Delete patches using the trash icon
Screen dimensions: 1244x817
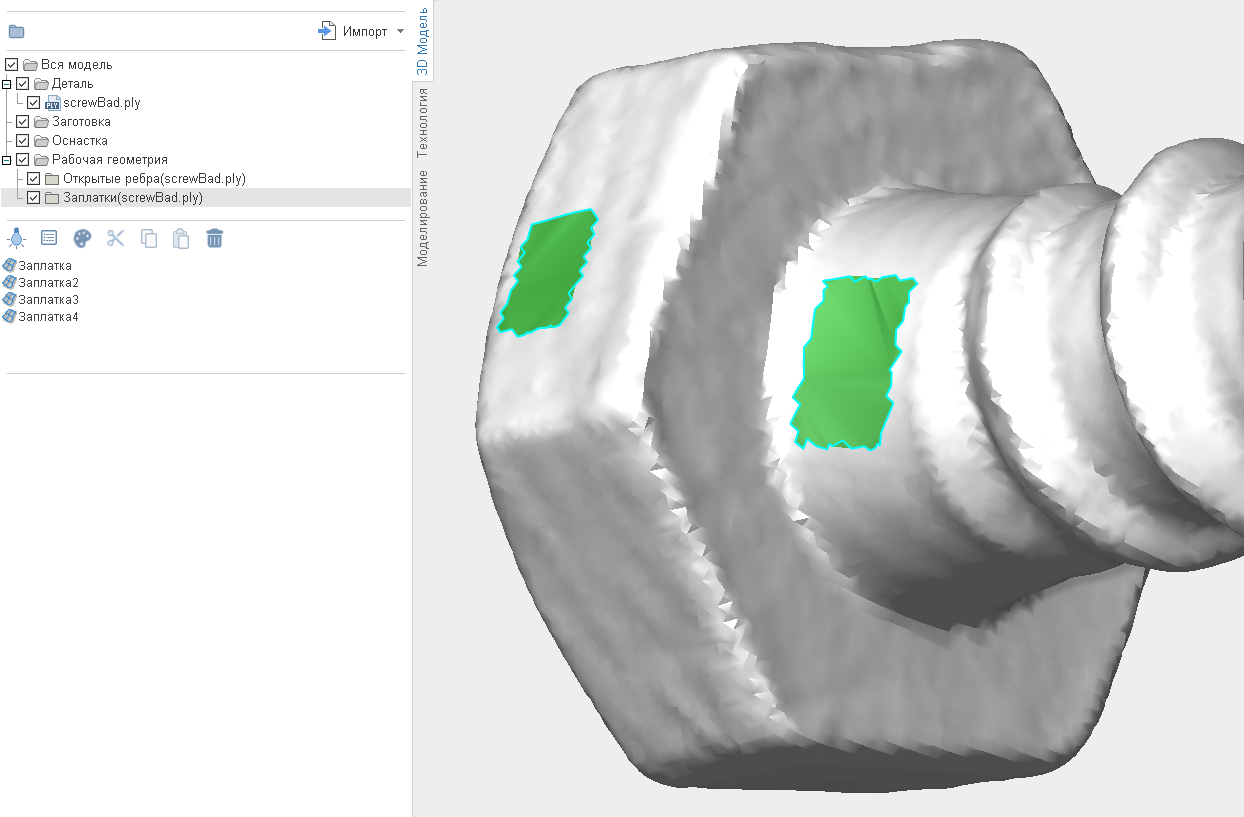(x=214, y=238)
